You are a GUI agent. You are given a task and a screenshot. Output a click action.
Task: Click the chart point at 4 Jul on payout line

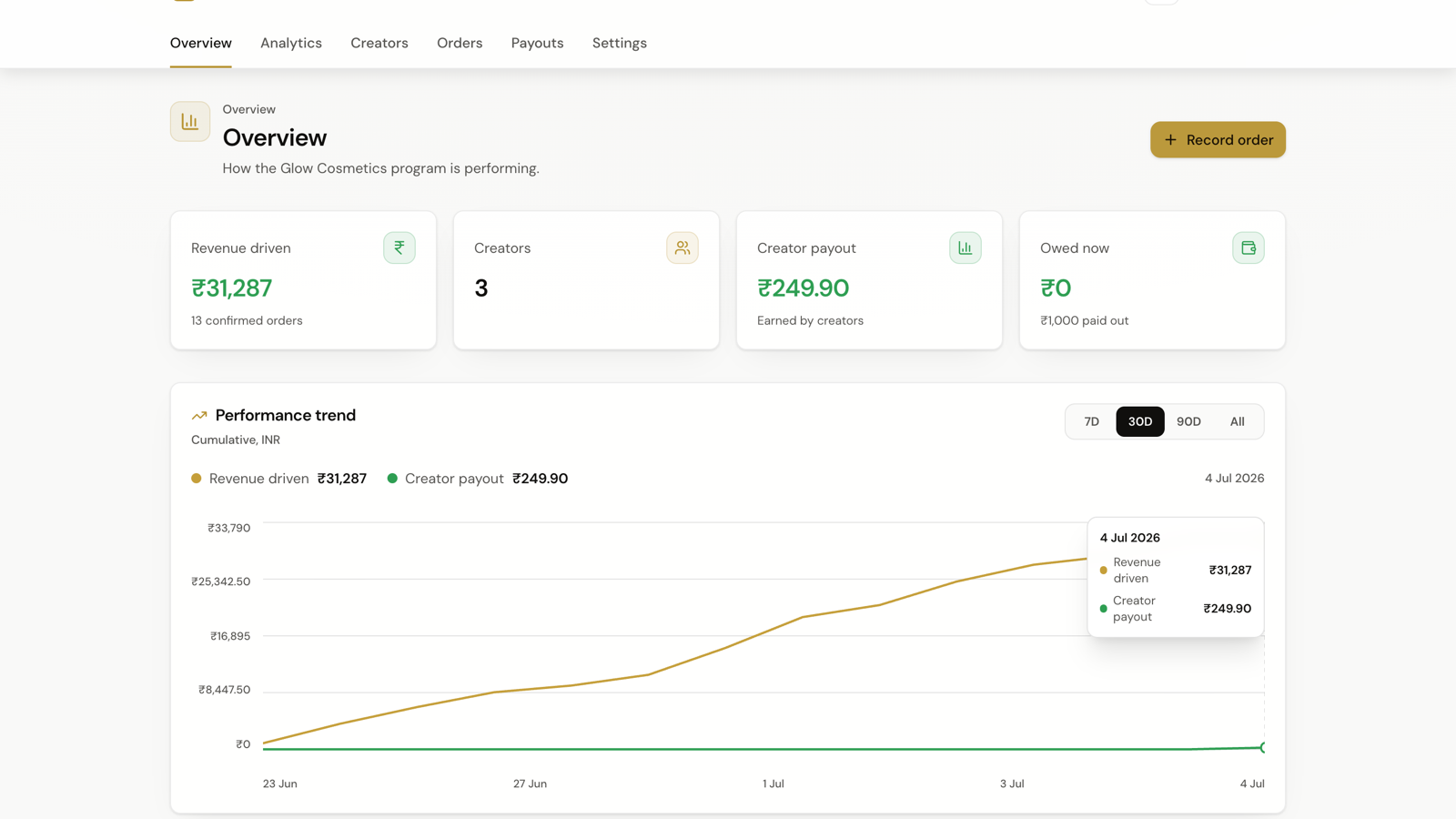click(x=1263, y=747)
